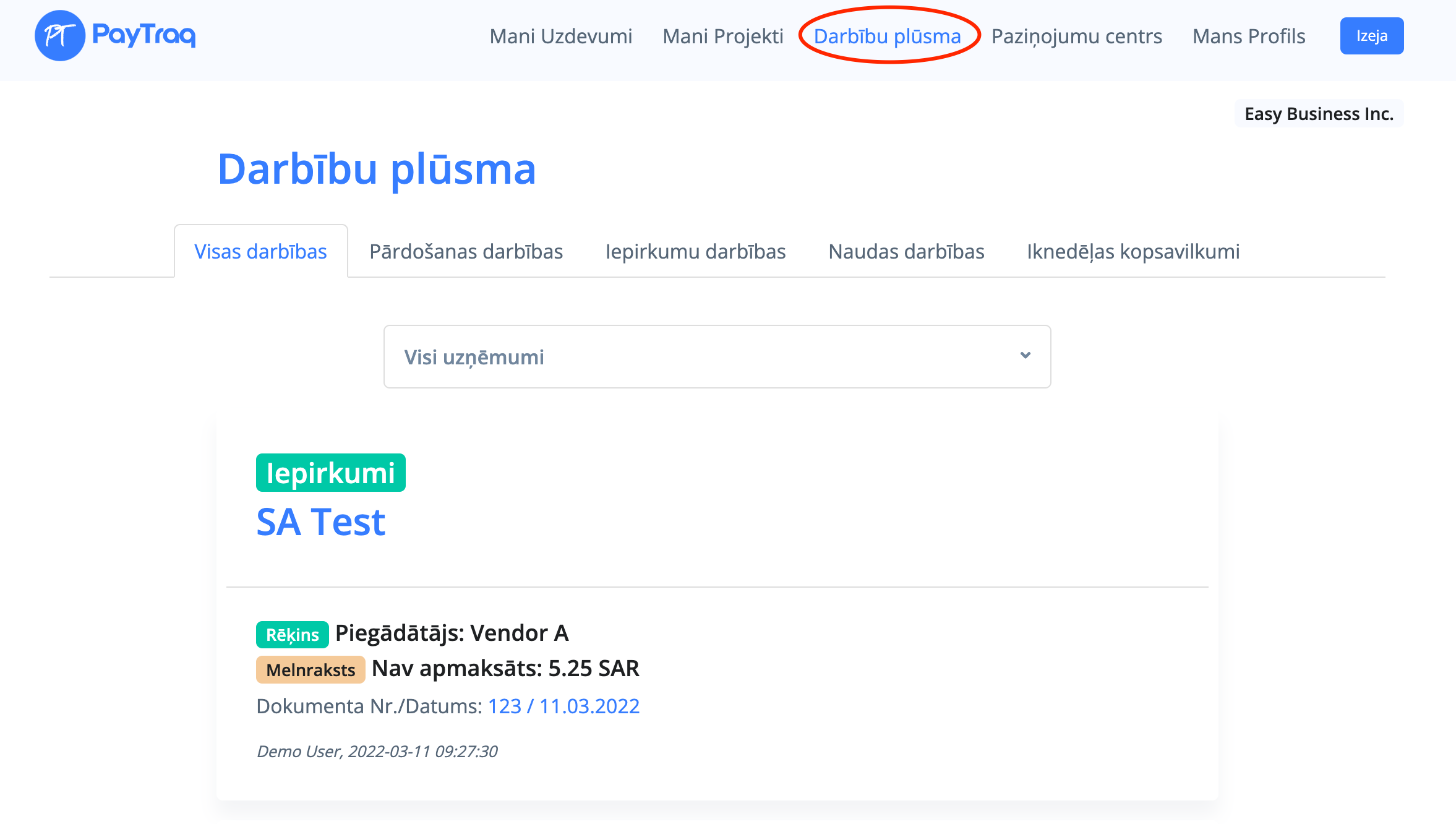Image resolution: width=1456 pixels, height=824 pixels.
Task: Select the Naudas darbības tab
Action: [x=906, y=252]
